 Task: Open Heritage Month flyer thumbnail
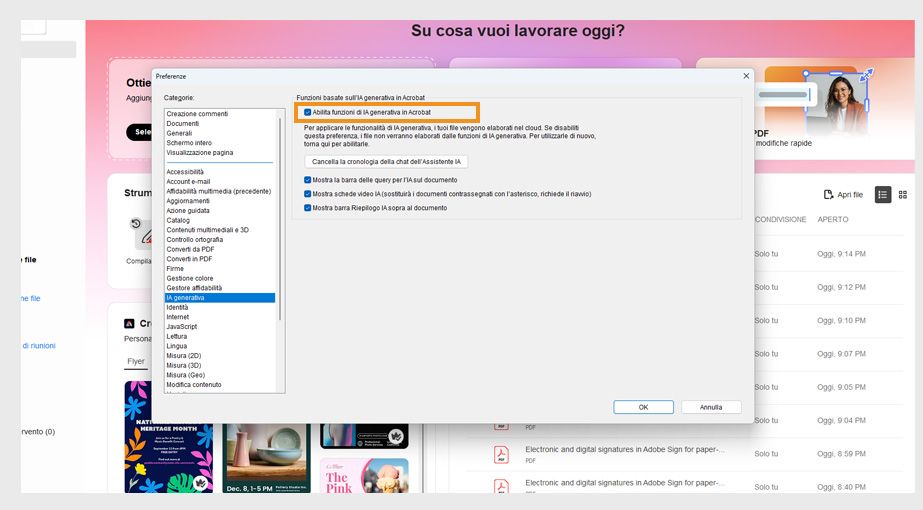[169, 437]
